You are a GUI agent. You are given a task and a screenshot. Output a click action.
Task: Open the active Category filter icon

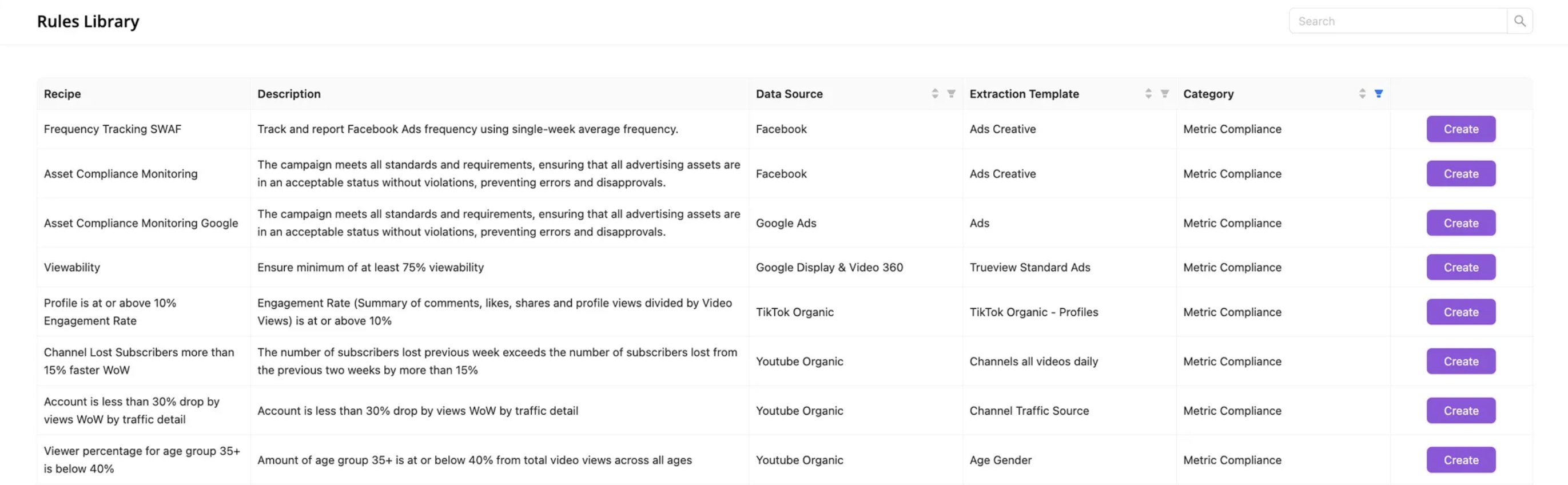1379,94
